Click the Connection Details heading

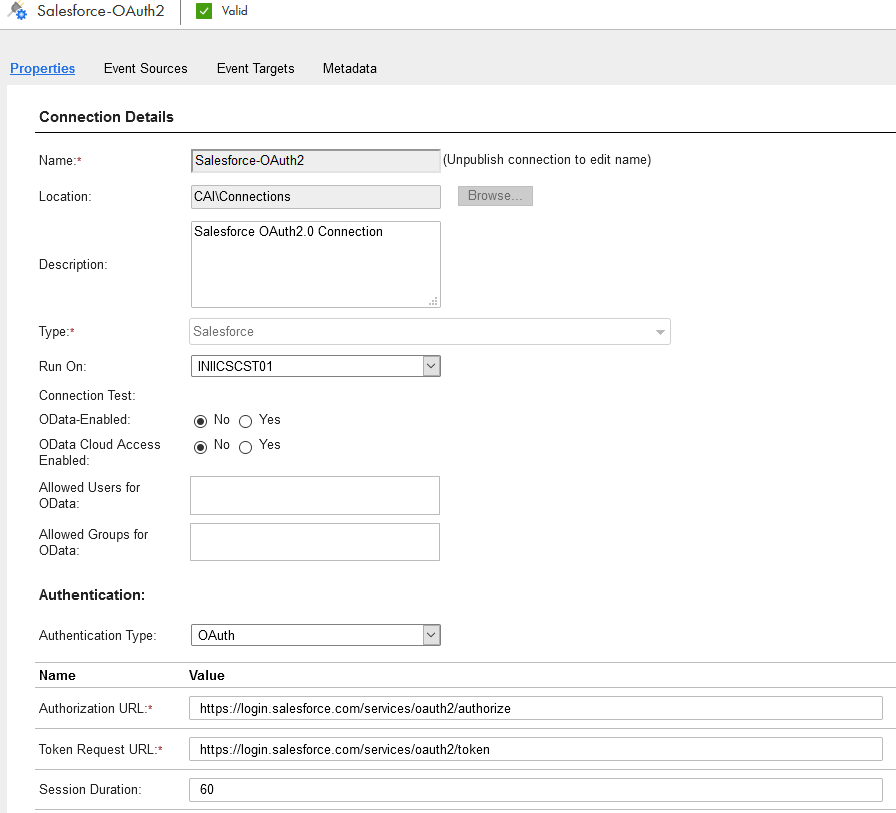[x=106, y=117]
